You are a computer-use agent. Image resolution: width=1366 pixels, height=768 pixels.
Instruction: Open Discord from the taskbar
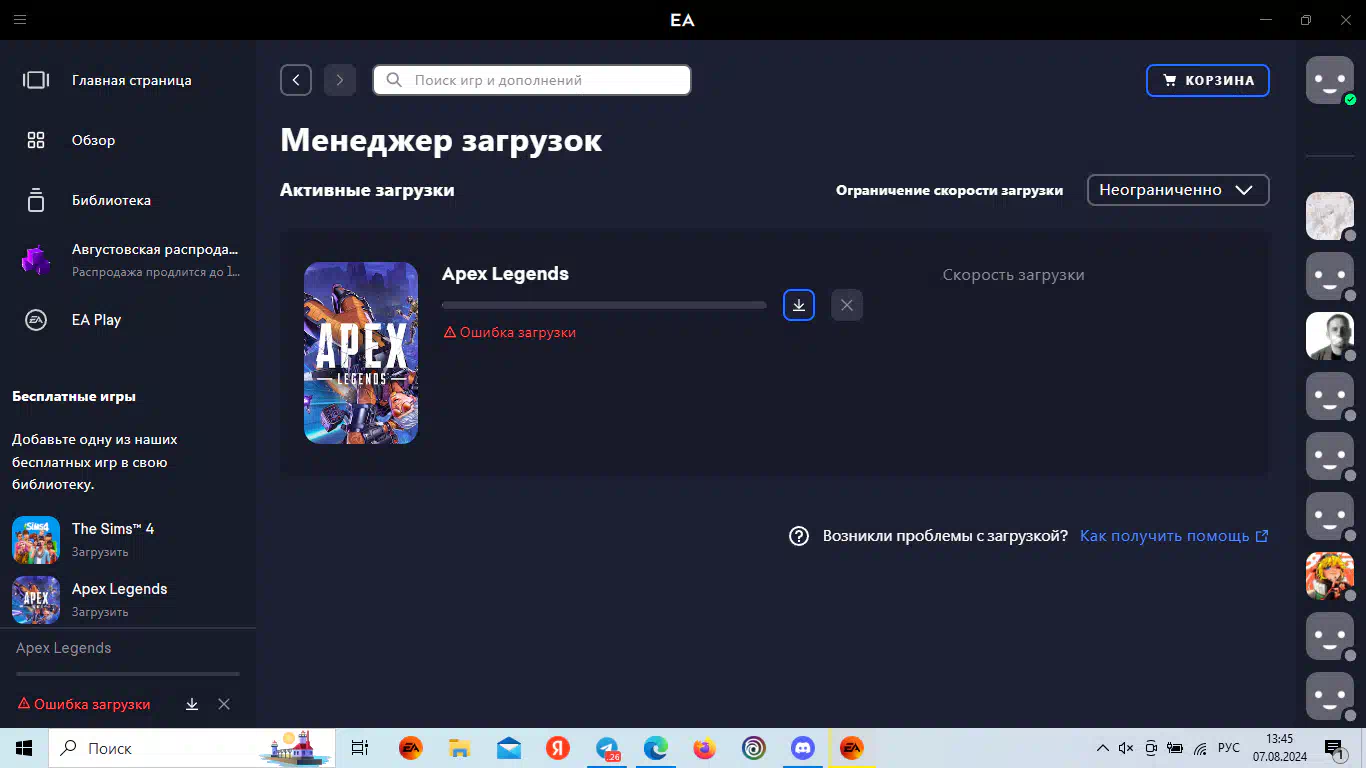click(x=802, y=748)
